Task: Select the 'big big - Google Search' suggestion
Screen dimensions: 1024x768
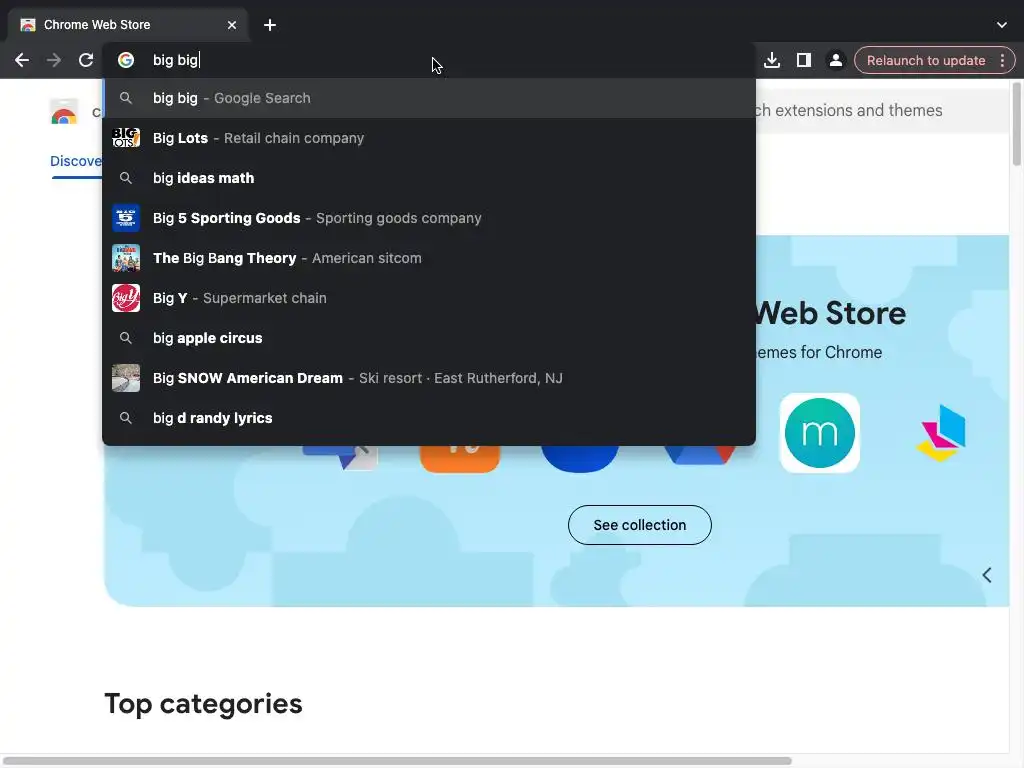Action: pos(429,98)
